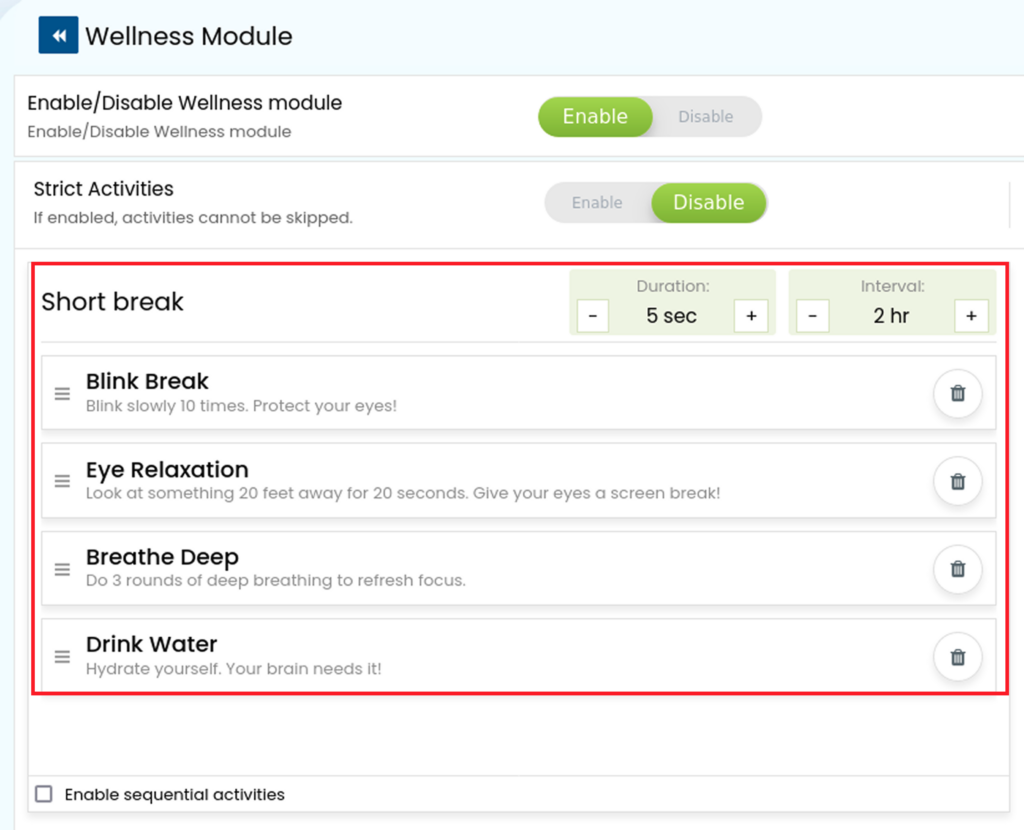Decrease the short break Interval
The width and height of the screenshot is (1024, 830).
[812, 316]
